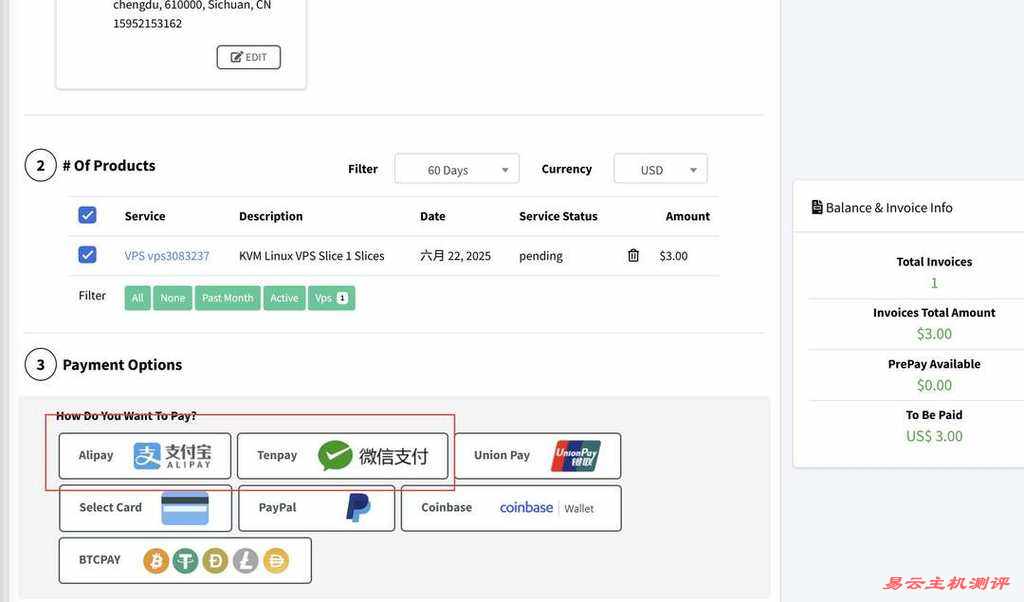Click the Total Invoices count 1
Viewport: 1024px width, 602px height.
934,283
